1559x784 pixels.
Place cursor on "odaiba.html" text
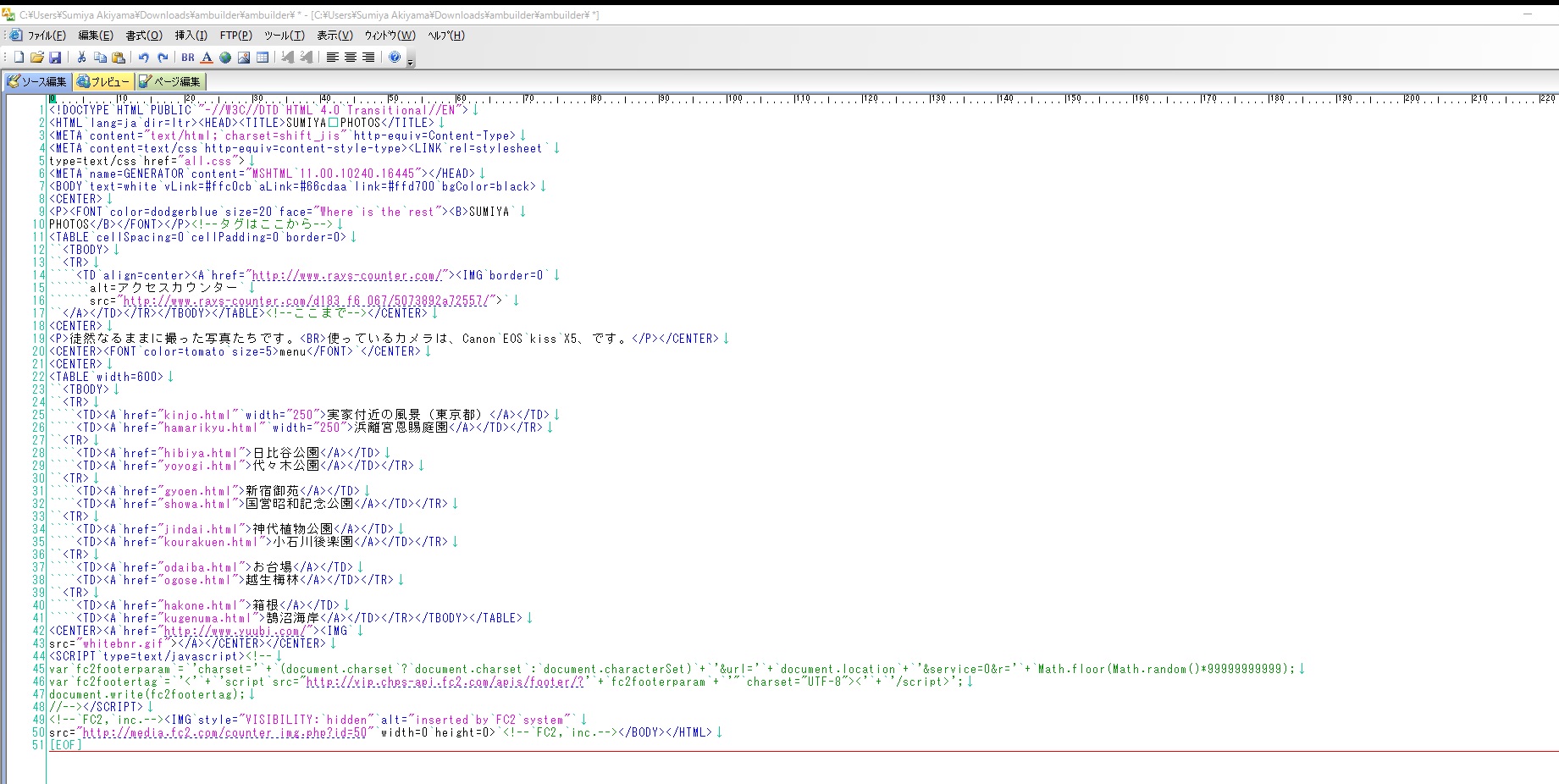point(202,567)
